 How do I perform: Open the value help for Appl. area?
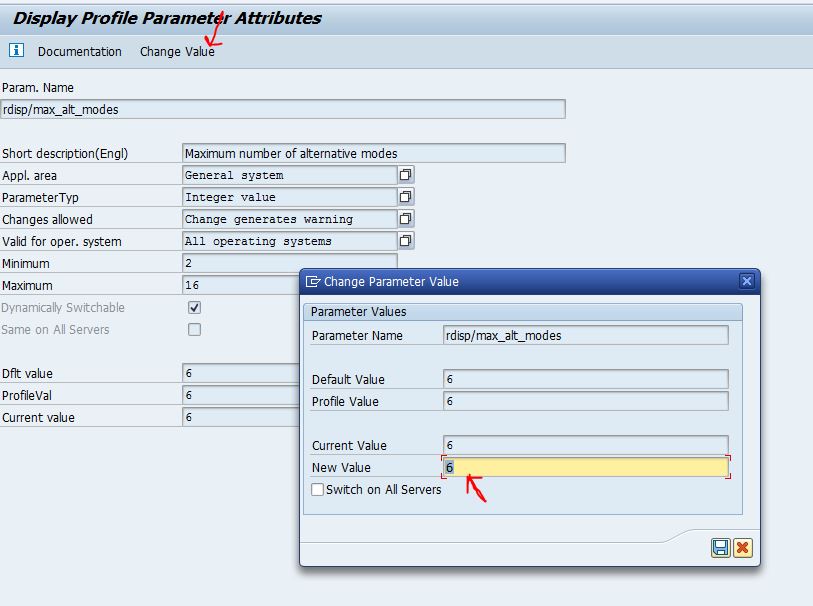(407, 174)
